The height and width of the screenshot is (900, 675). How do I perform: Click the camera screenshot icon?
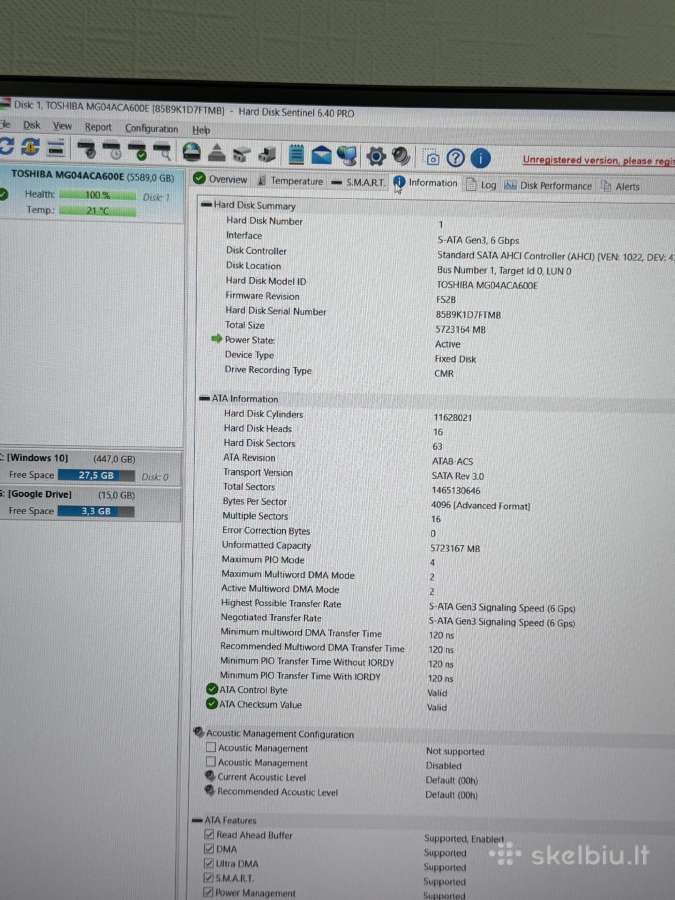click(432, 157)
